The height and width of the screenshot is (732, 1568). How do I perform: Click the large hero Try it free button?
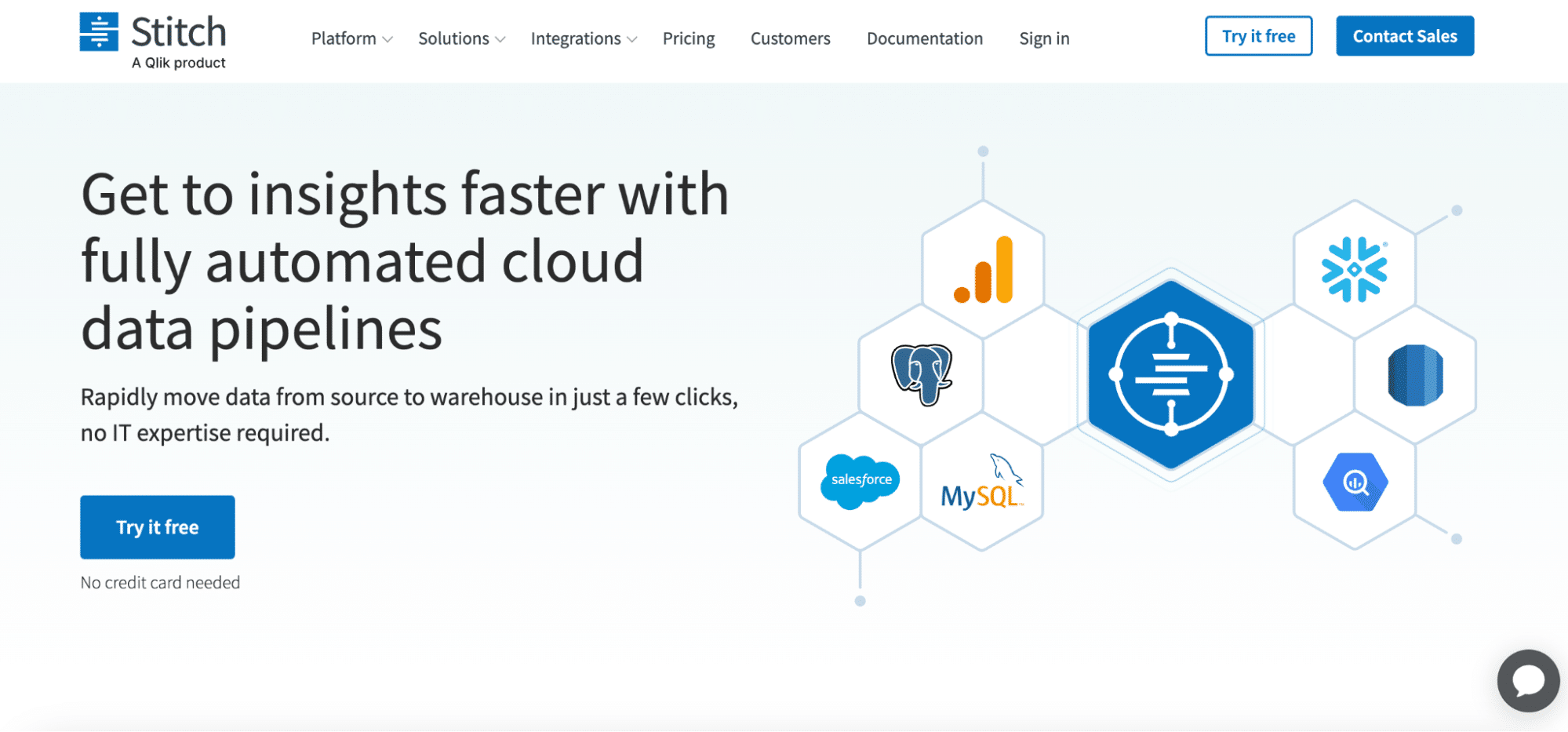pyautogui.click(x=158, y=527)
